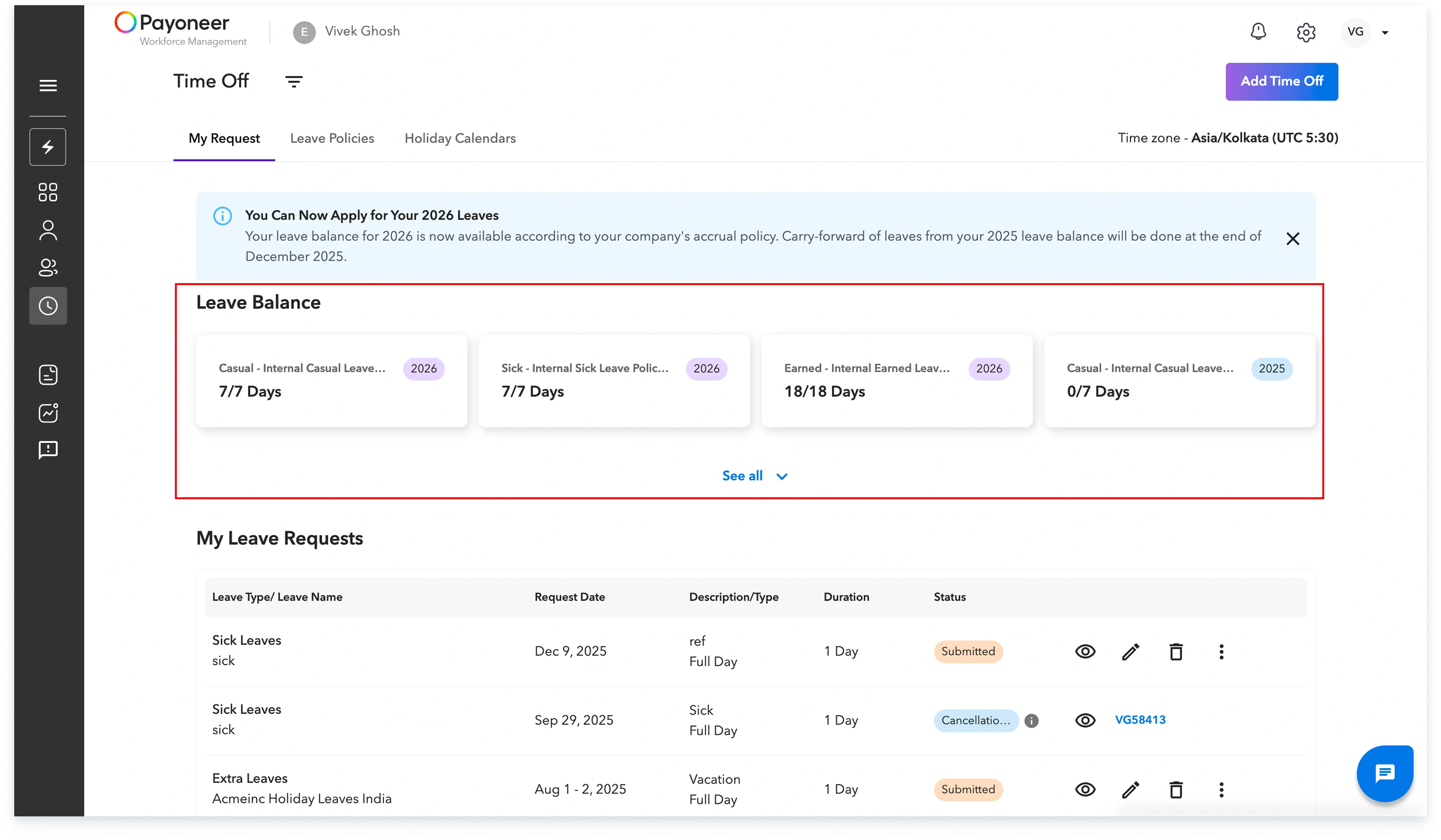The height and width of the screenshot is (840, 1441).
Task: Dismiss the 2026 leaves info banner
Action: pyautogui.click(x=1292, y=239)
